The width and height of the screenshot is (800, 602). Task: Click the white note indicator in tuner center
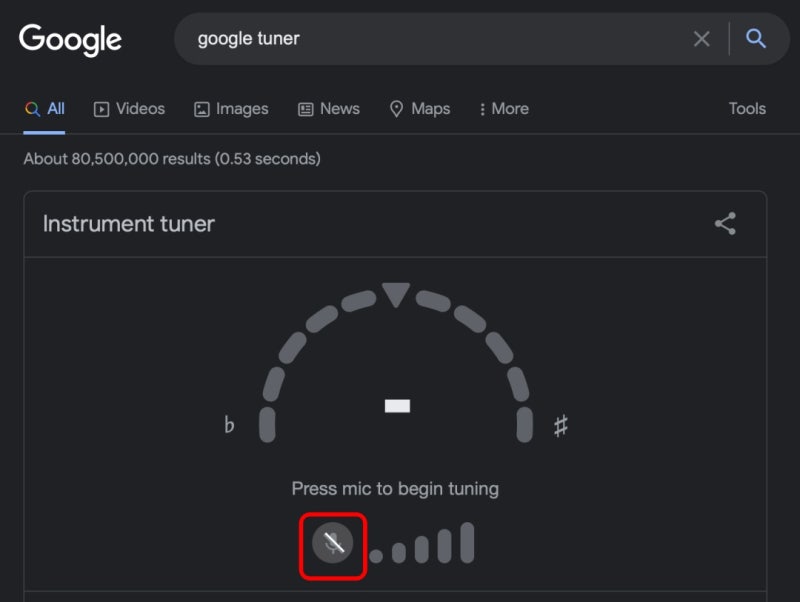(397, 406)
